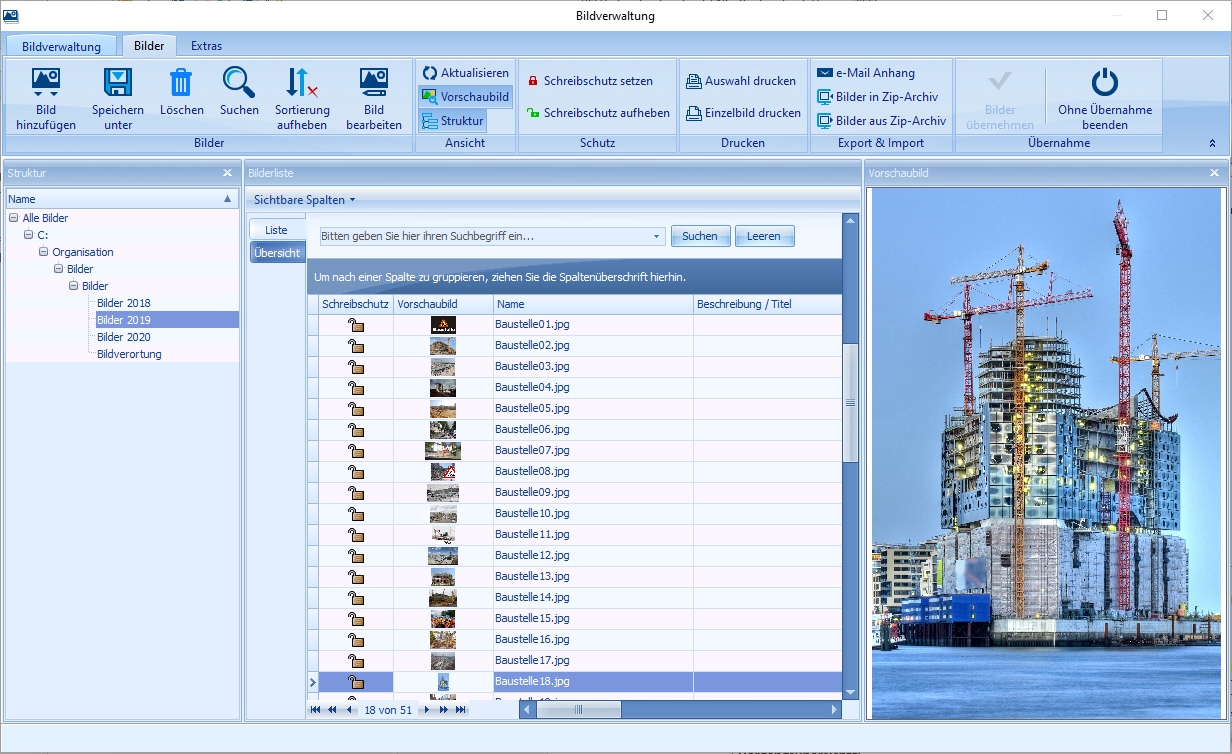Collapse the first Bilder node under Organisation

click(x=59, y=269)
